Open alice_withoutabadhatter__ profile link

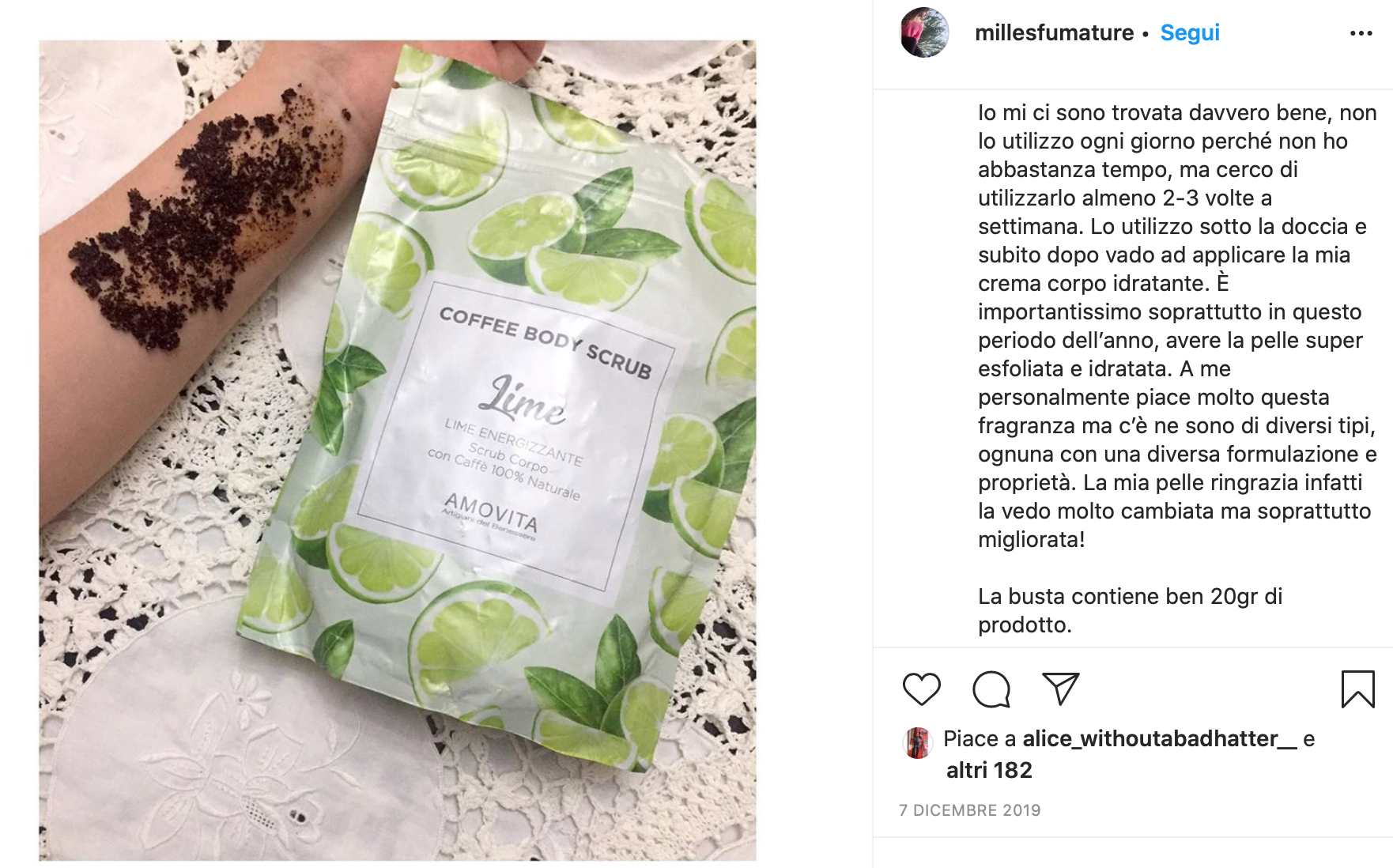coord(1160,738)
